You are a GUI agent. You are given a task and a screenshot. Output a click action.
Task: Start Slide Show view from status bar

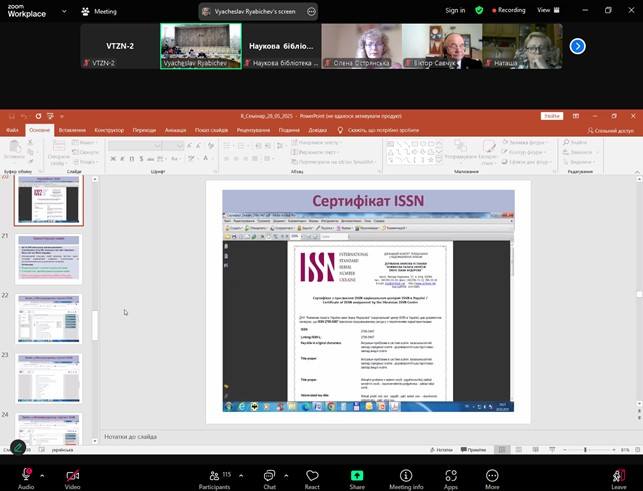coord(552,450)
